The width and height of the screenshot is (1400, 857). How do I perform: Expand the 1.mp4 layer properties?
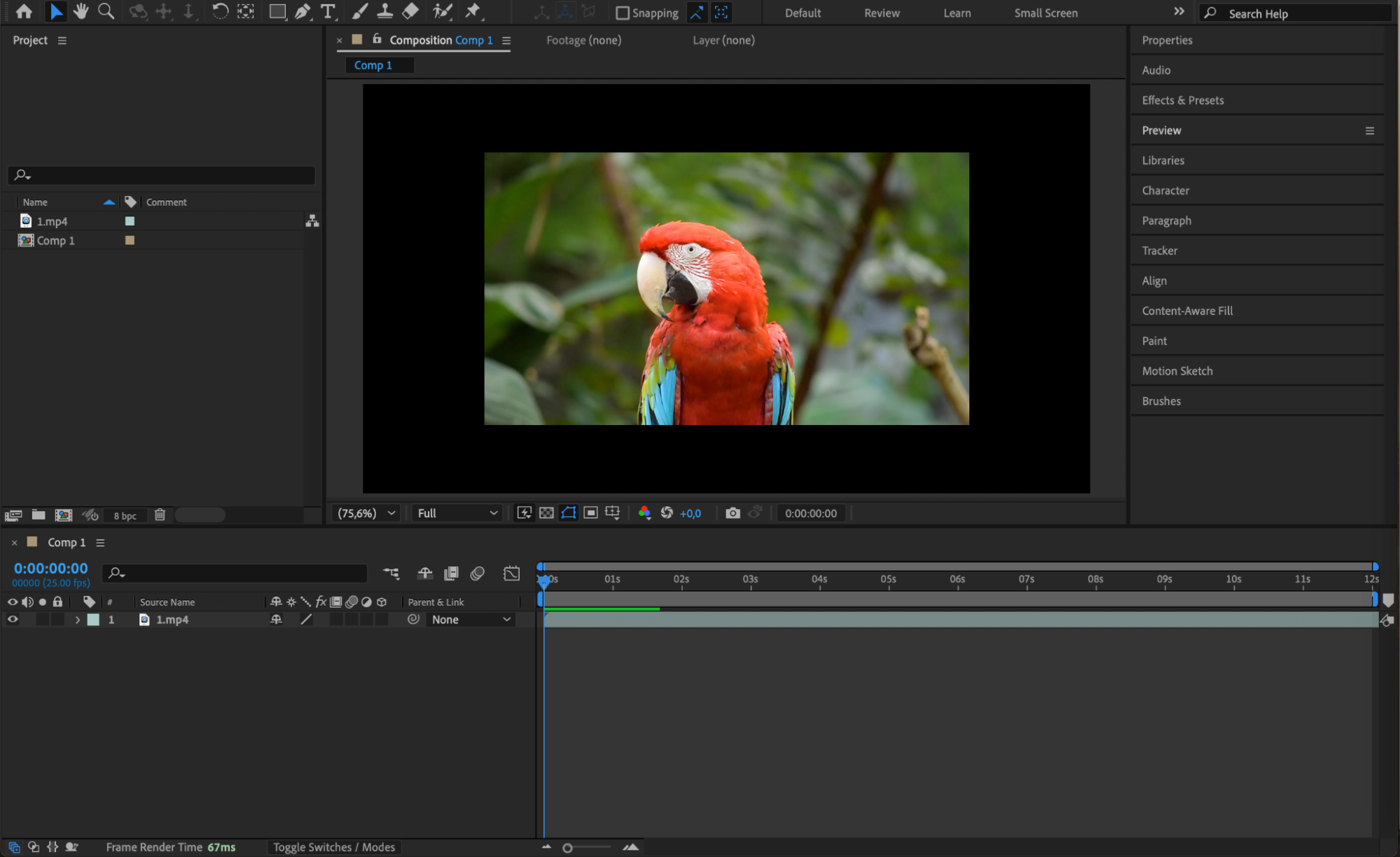[x=77, y=620]
